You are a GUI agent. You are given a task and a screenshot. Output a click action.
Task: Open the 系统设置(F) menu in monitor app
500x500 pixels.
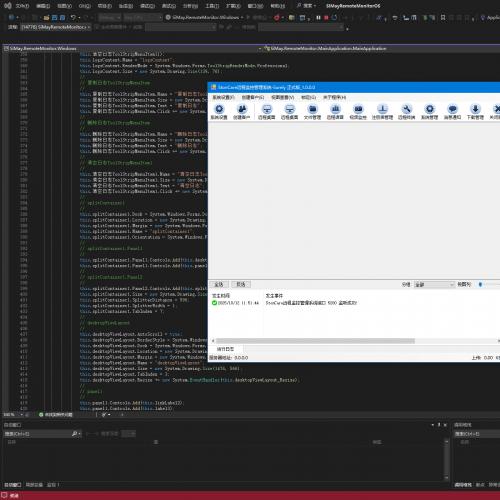(x=223, y=97)
